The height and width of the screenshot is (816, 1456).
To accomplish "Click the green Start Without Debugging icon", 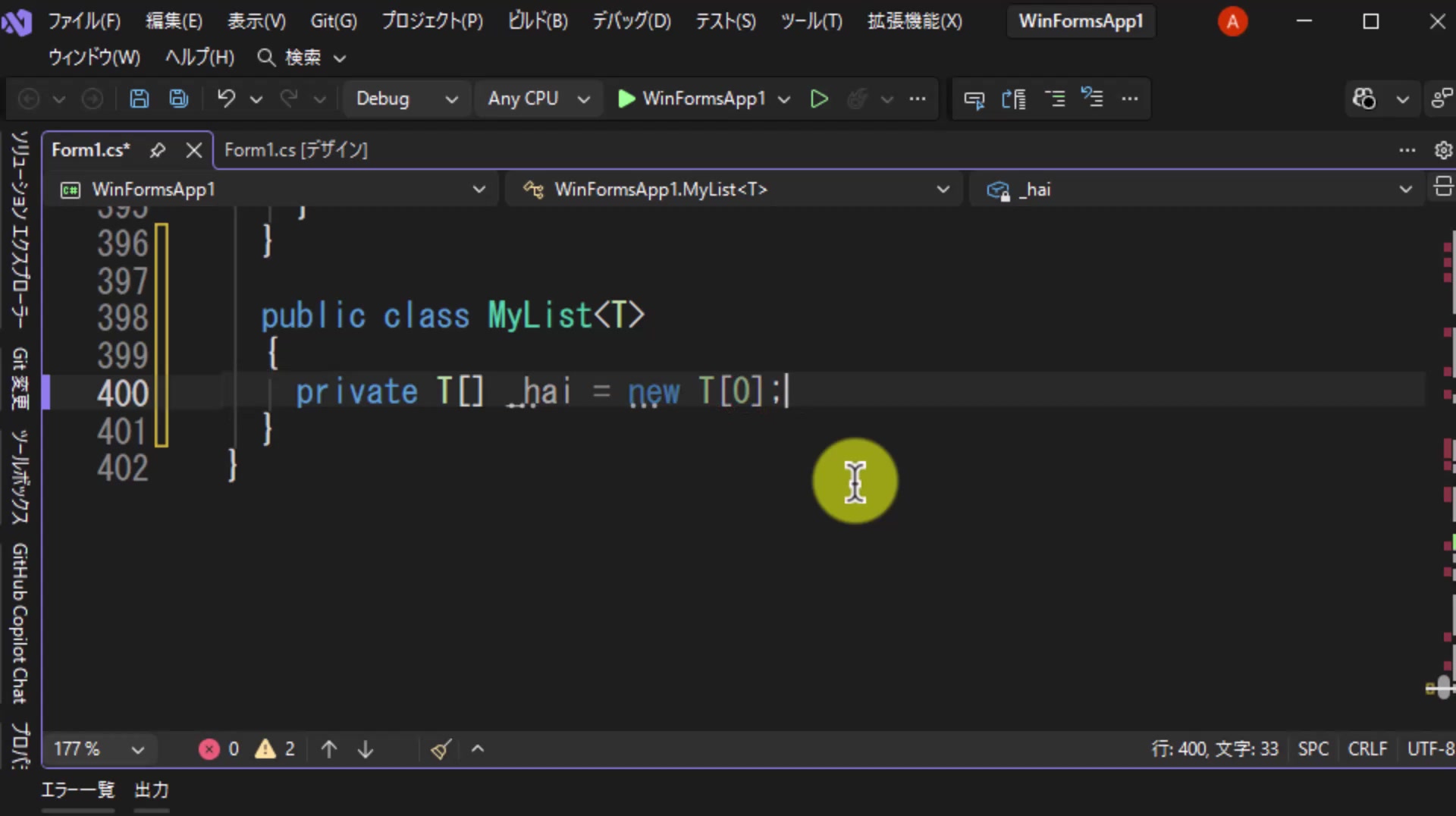I will [819, 99].
